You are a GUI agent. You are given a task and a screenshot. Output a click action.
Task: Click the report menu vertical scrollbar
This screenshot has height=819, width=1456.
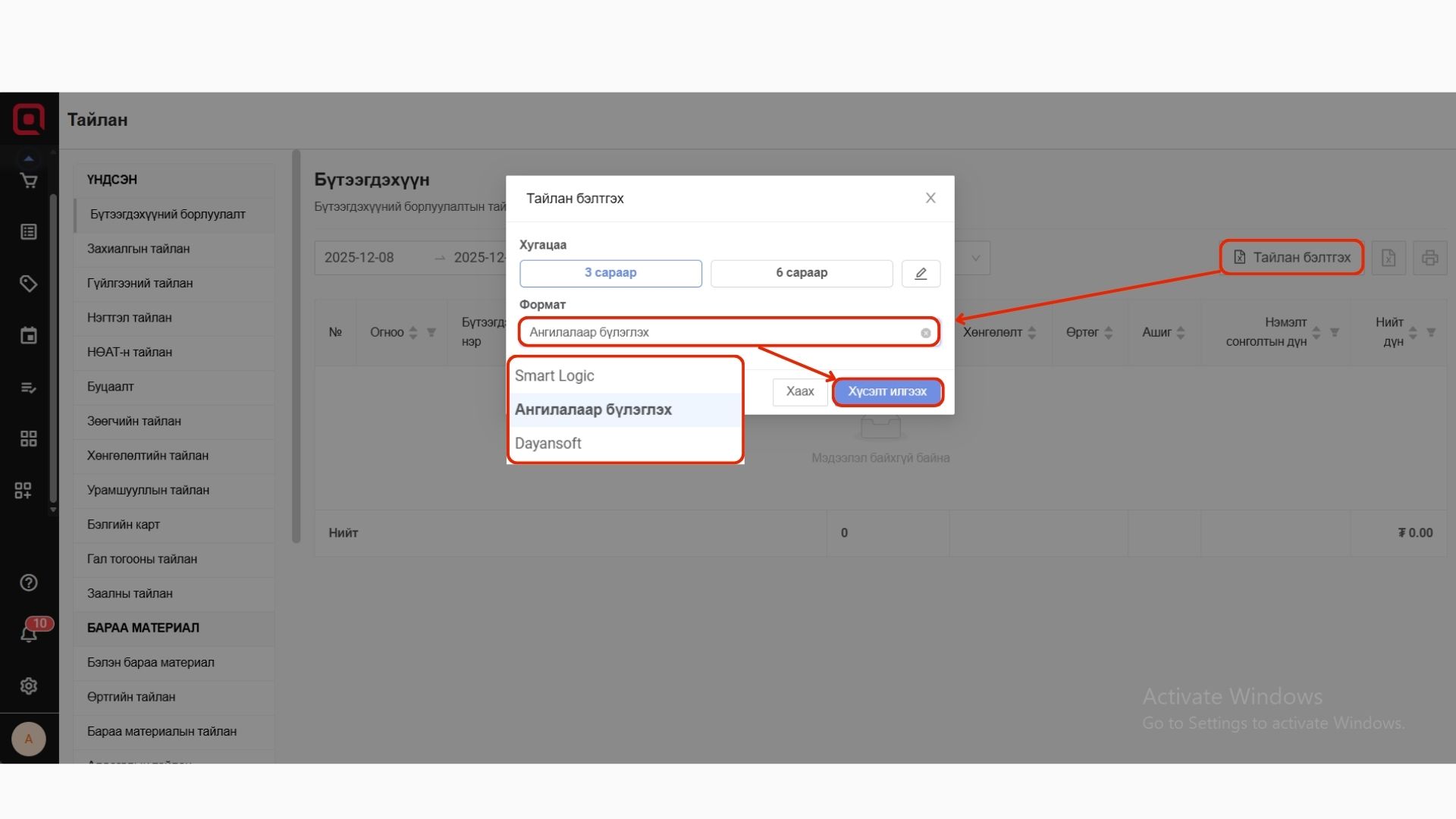pyautogui.click(x=297, y=347)
